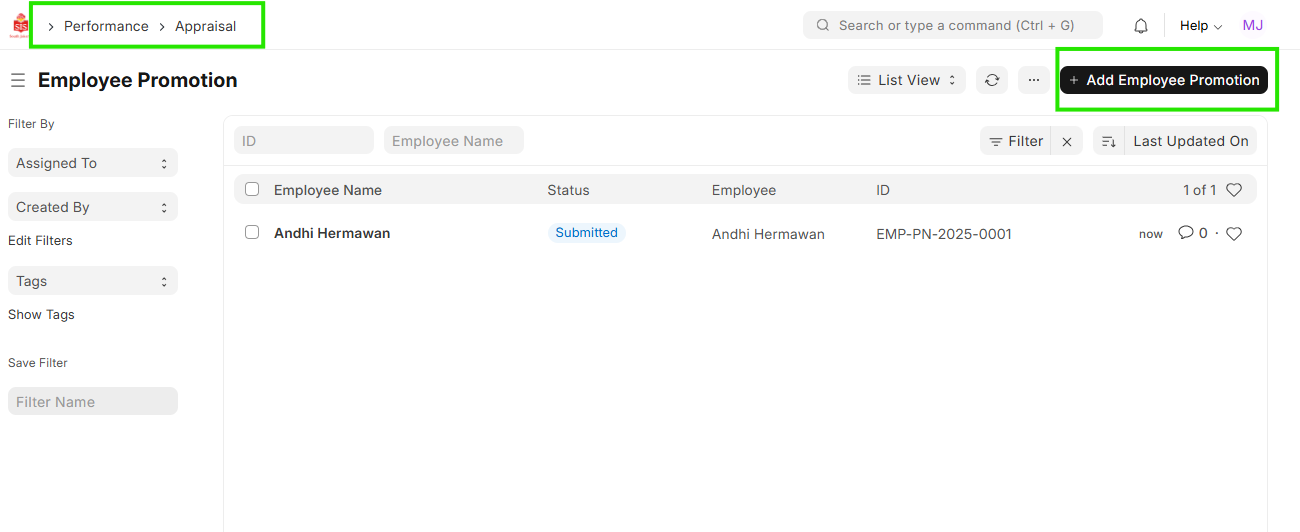Like the Andhi Hermawan record heart
The image size is (1300, 532).
1234,234
